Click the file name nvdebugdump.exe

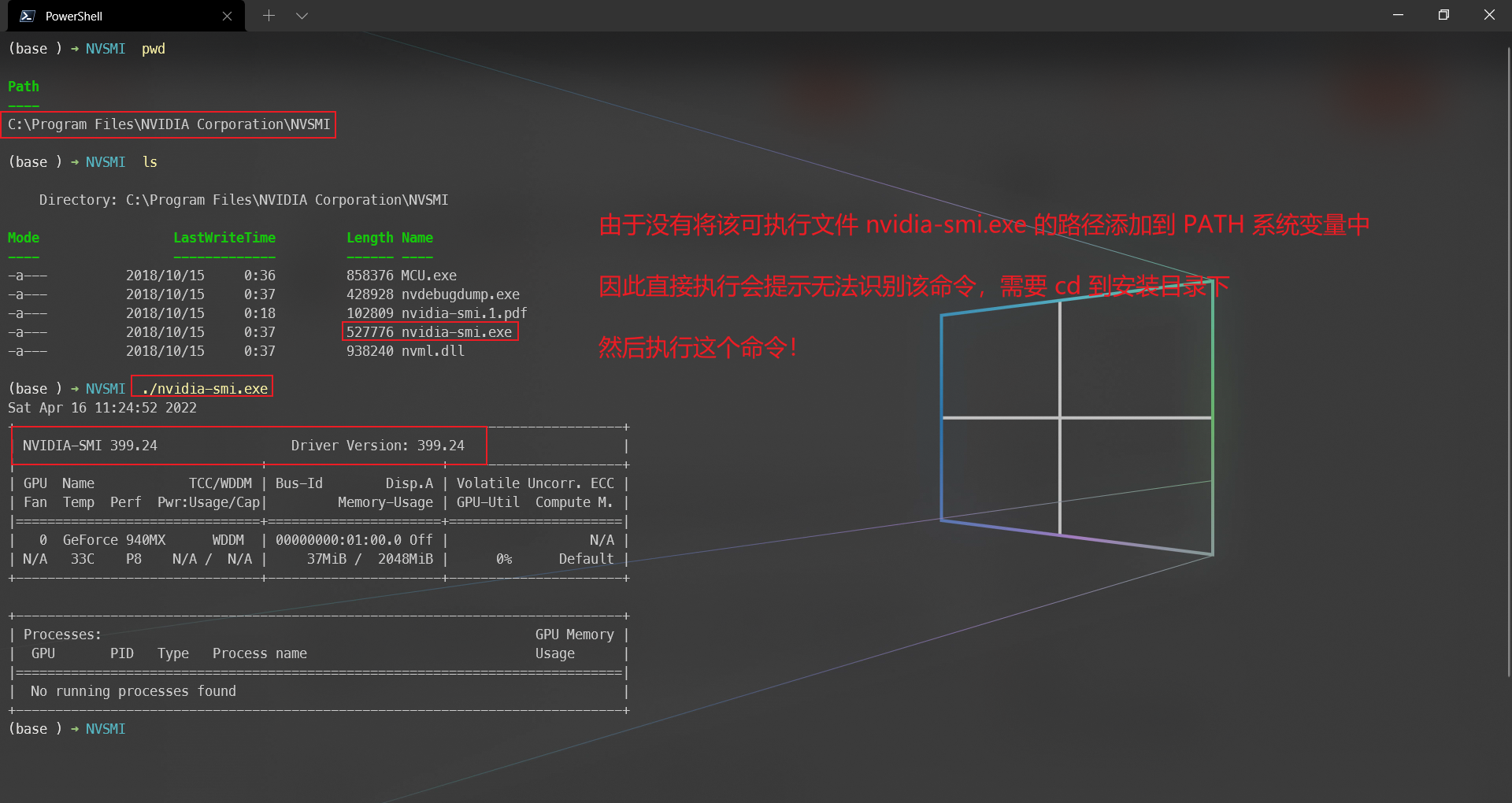coord(461,294)
